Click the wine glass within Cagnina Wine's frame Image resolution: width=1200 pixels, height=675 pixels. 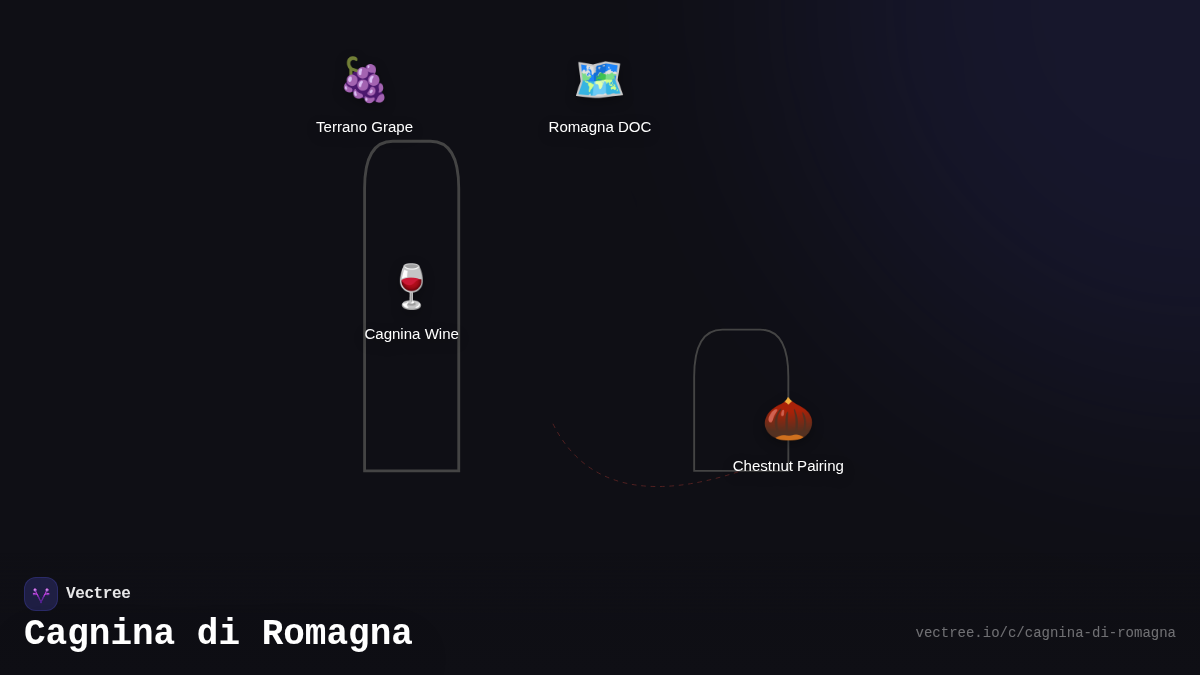(411, 286)
